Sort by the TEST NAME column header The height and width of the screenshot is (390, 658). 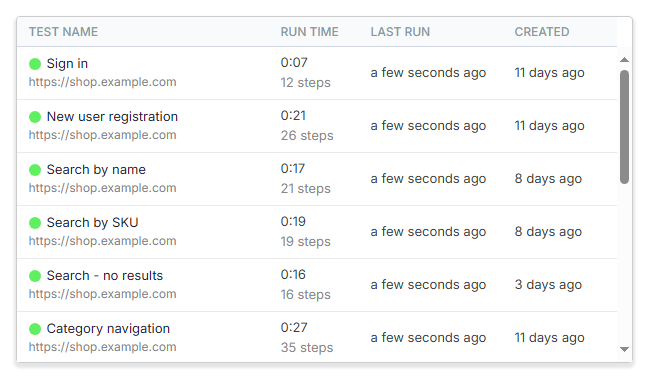coord(63,32)
